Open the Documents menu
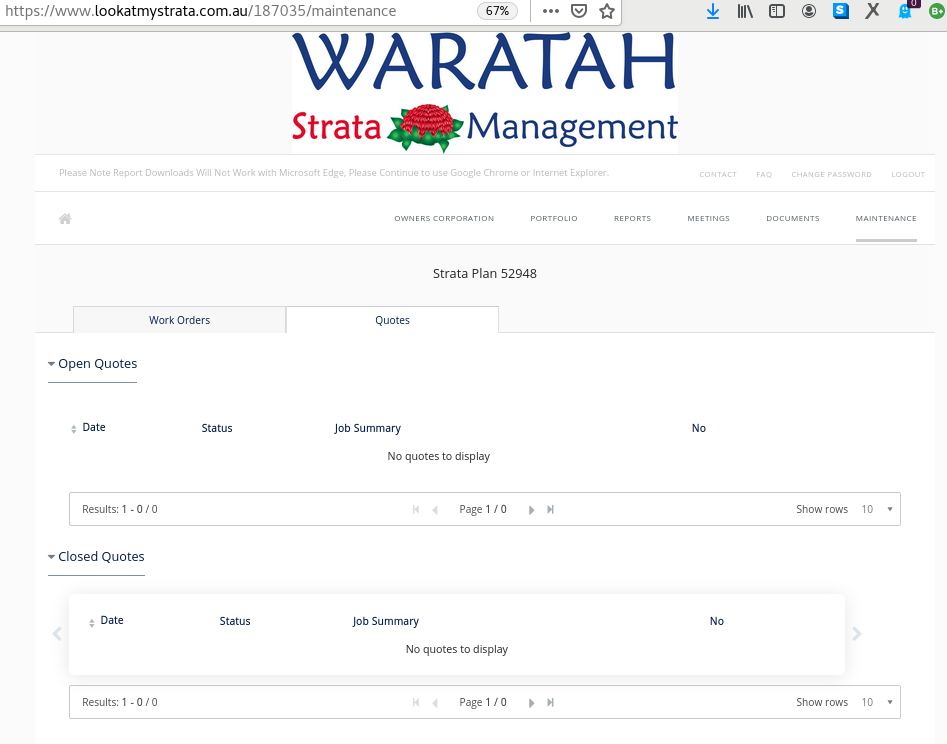The height and width of the screenshot is (744, 947). [792, 219]
